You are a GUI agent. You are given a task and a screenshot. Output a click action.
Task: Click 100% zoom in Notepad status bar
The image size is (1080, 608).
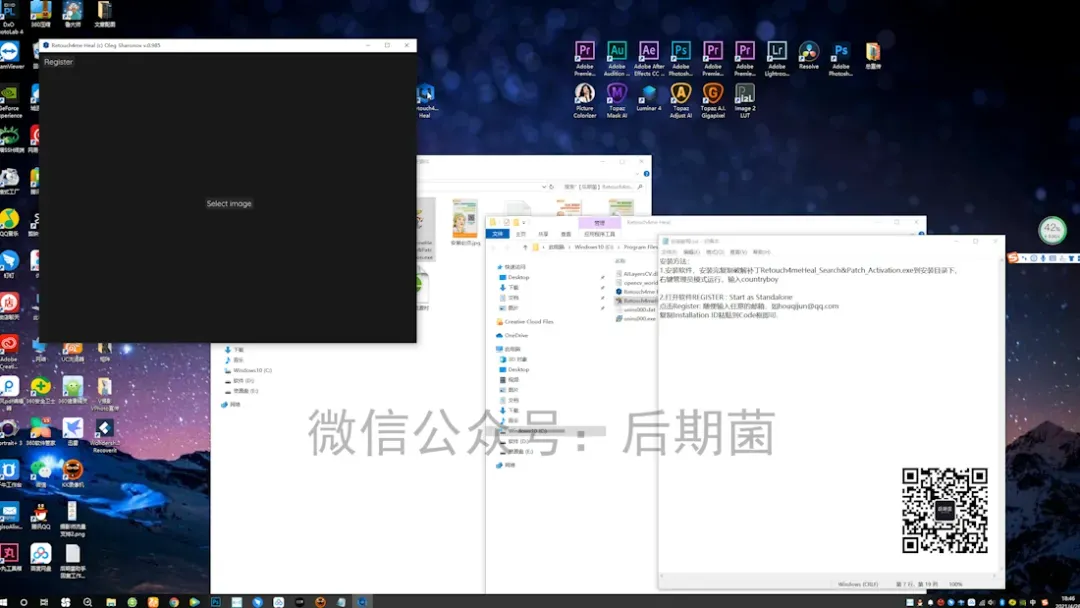click(x=955, y=584)
